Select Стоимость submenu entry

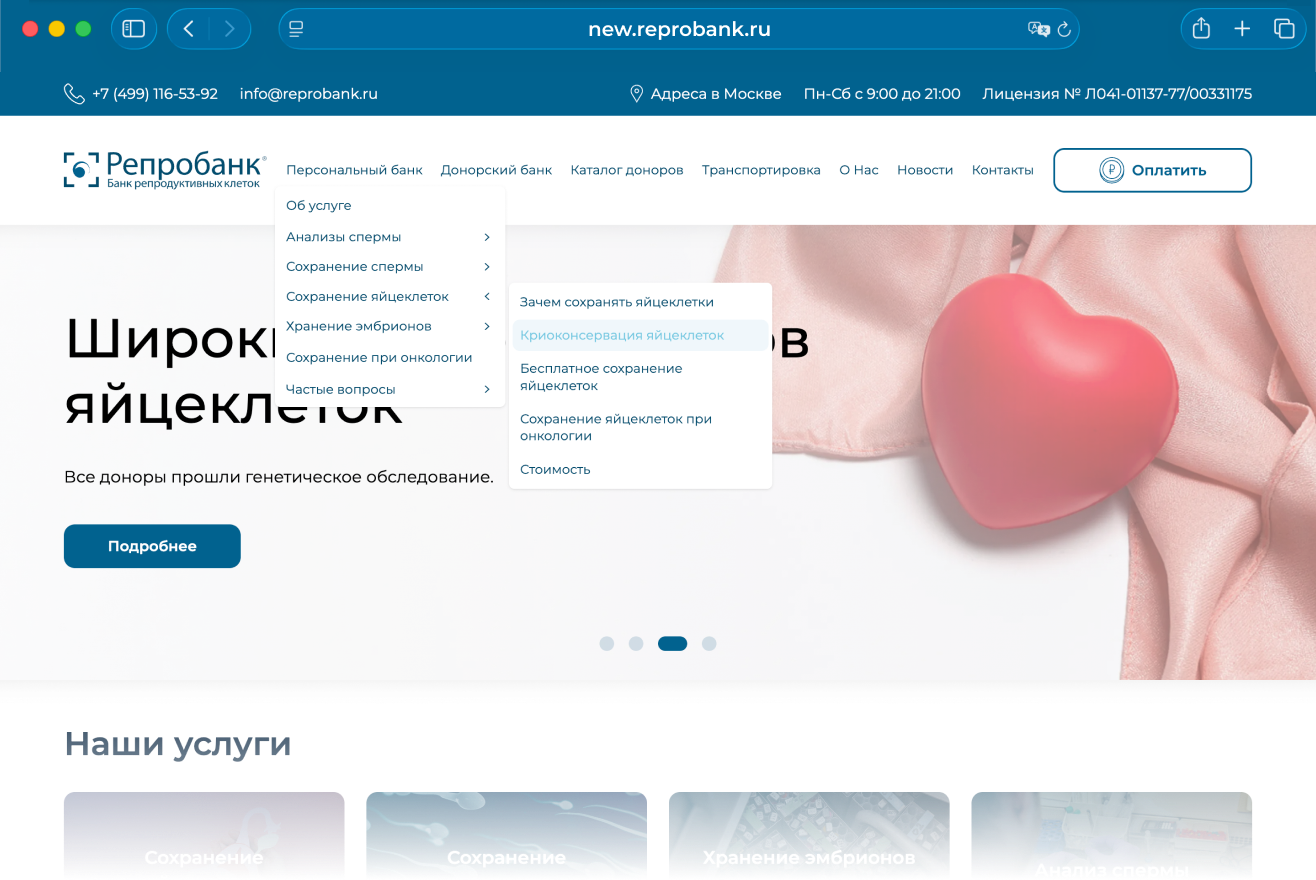555,469
